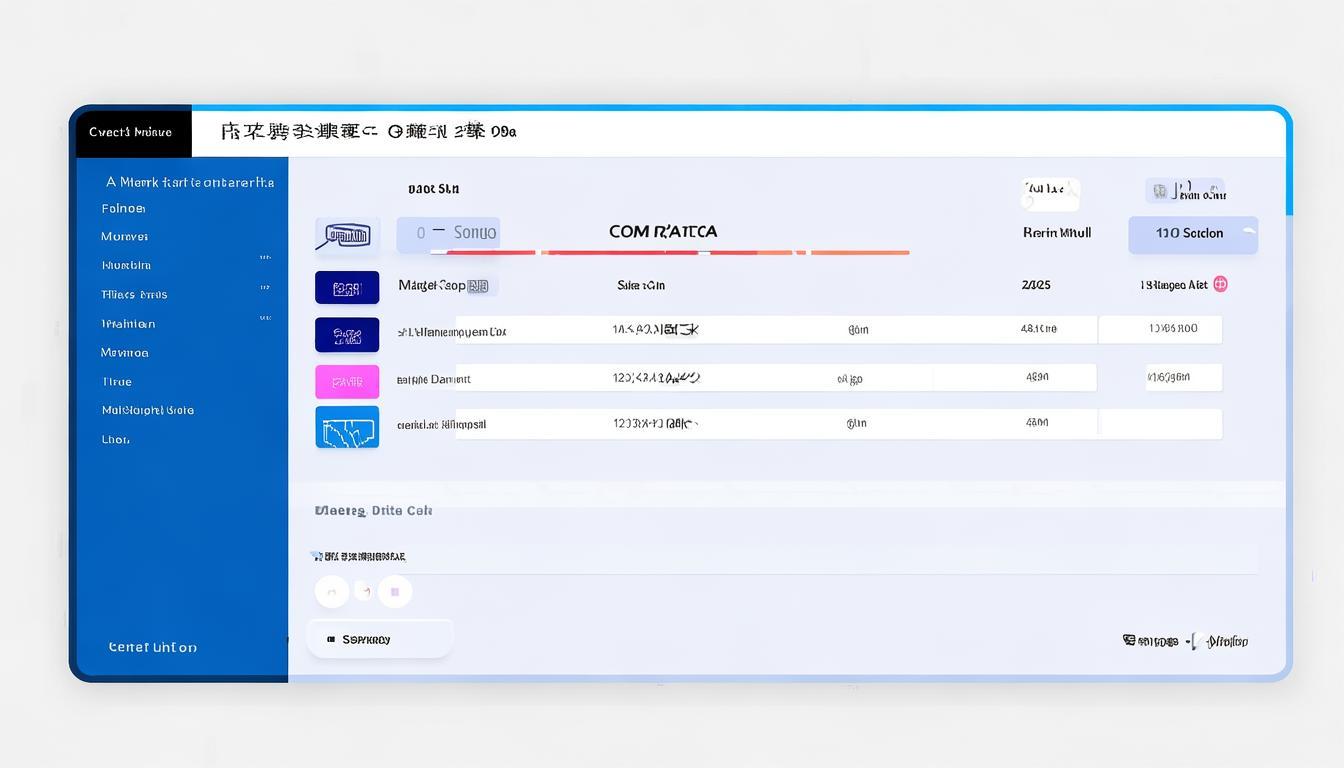The width and height of the screenshot is (1344, 768).
Task: Select the black Cvect3 tab at top-left
Action: (x=134, y=132)
